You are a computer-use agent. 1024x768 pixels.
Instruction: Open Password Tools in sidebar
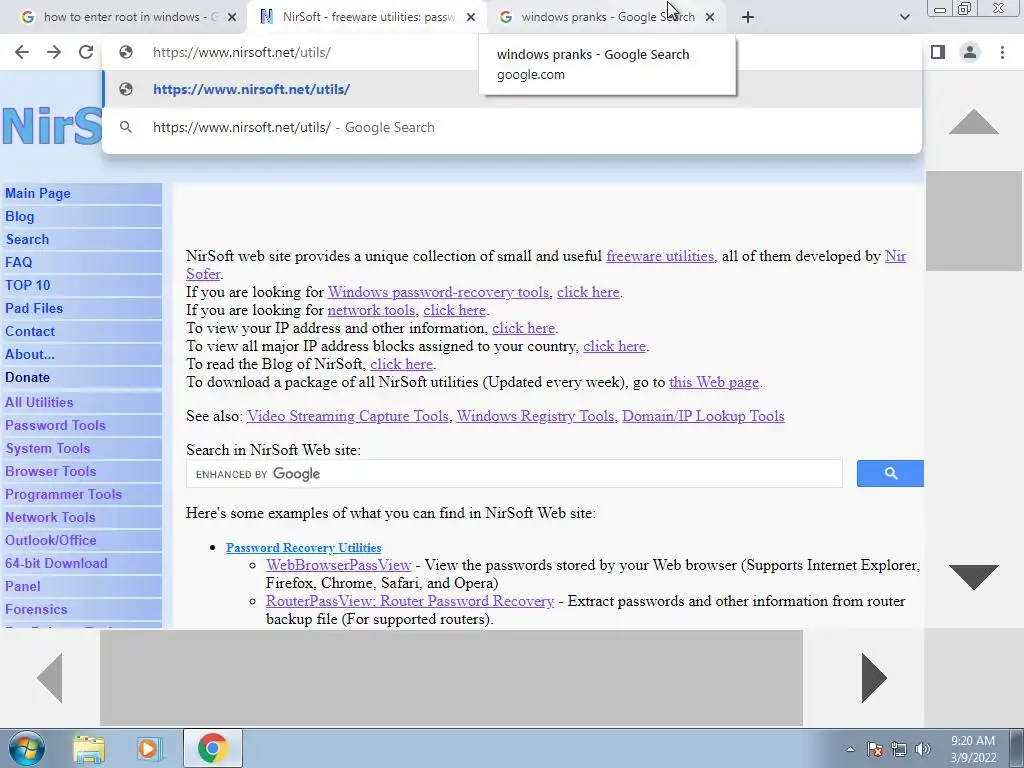pos(56,425)
